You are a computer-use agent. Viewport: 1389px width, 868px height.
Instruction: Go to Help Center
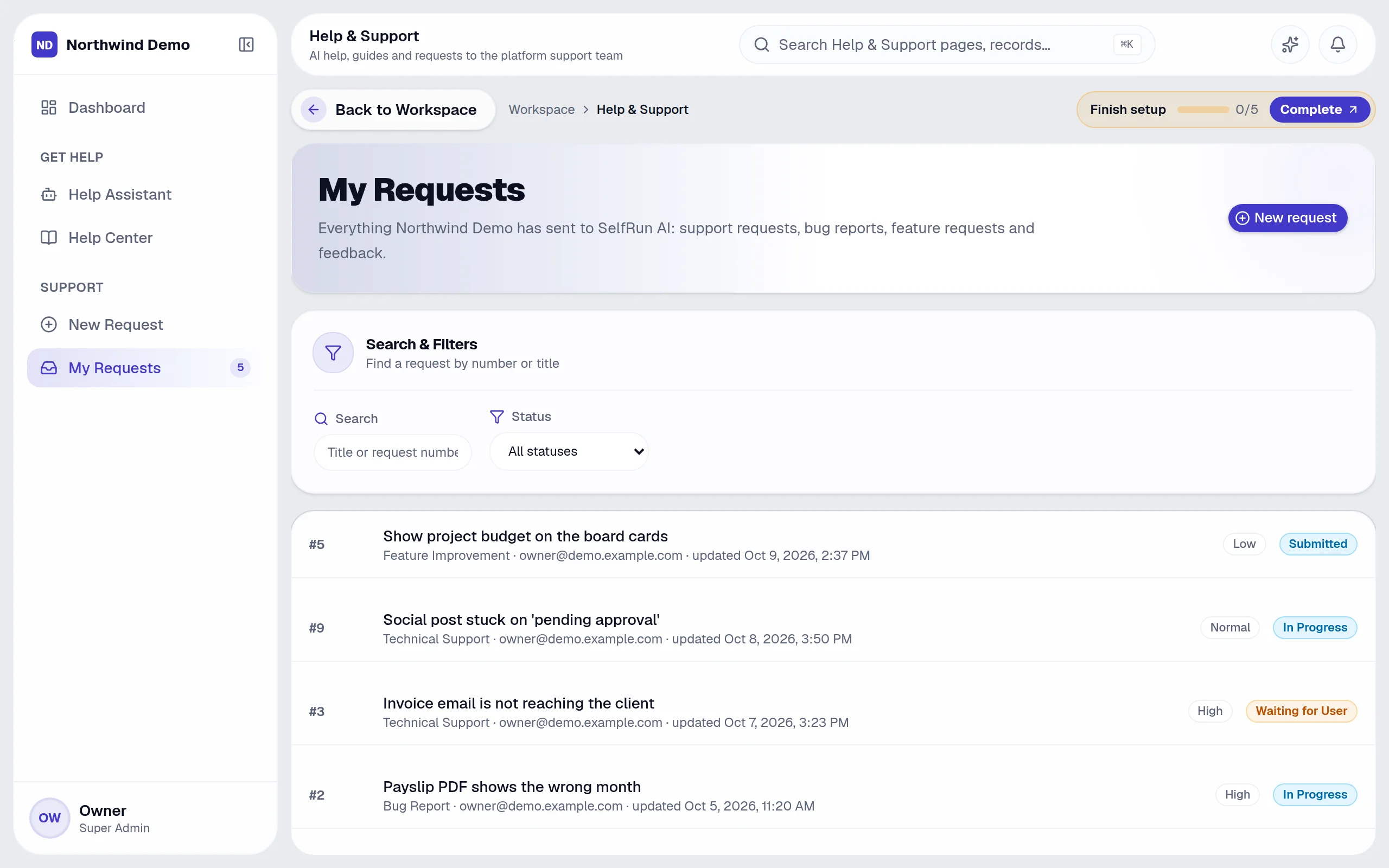[x=146, y=238]
